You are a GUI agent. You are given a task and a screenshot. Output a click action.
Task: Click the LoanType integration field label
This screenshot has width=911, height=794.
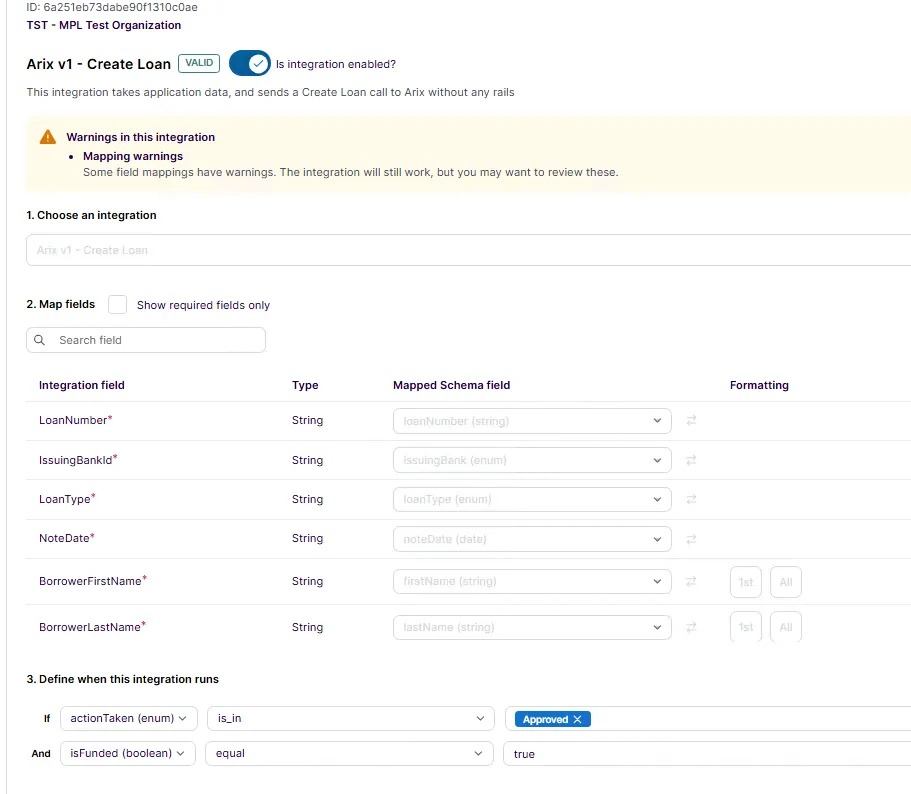coord(65,499)
